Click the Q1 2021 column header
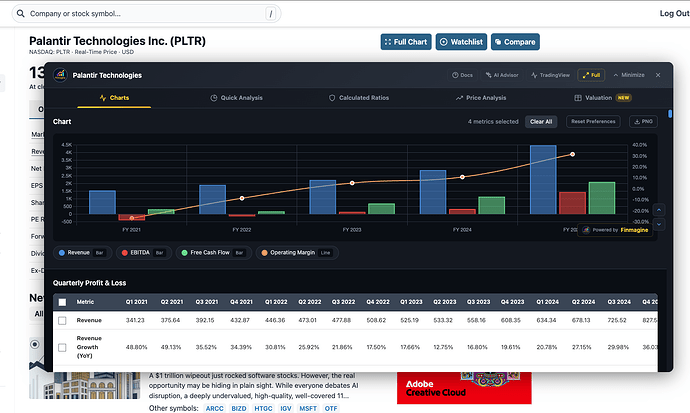 (136, 302)
